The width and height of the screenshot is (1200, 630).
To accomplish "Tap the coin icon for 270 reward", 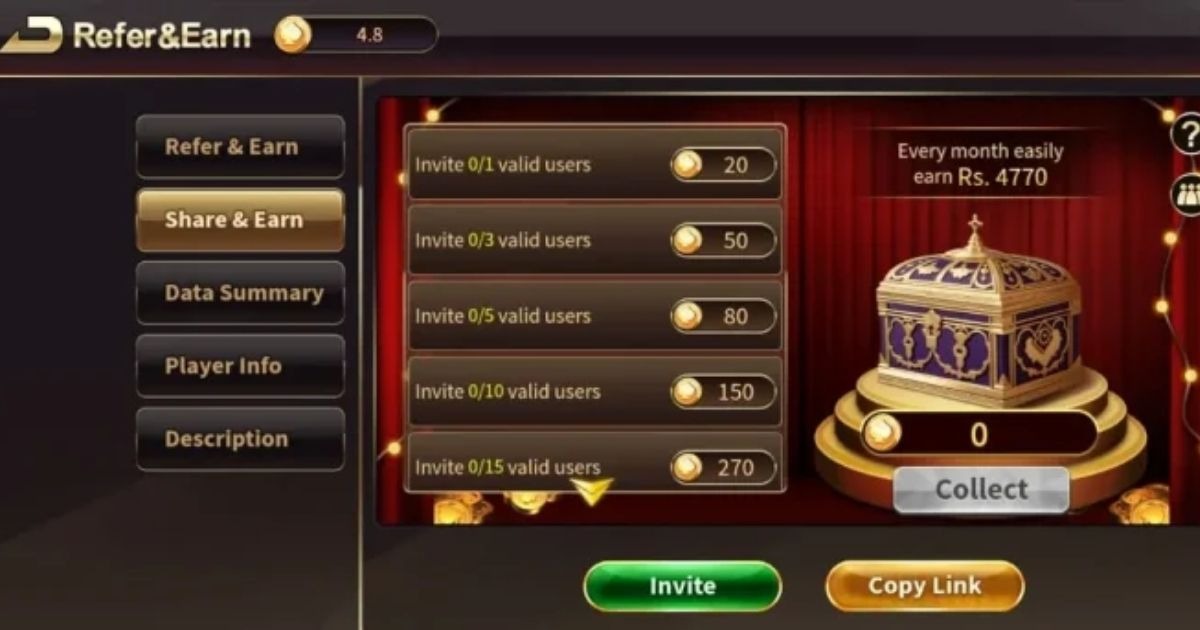I will 687,467.
